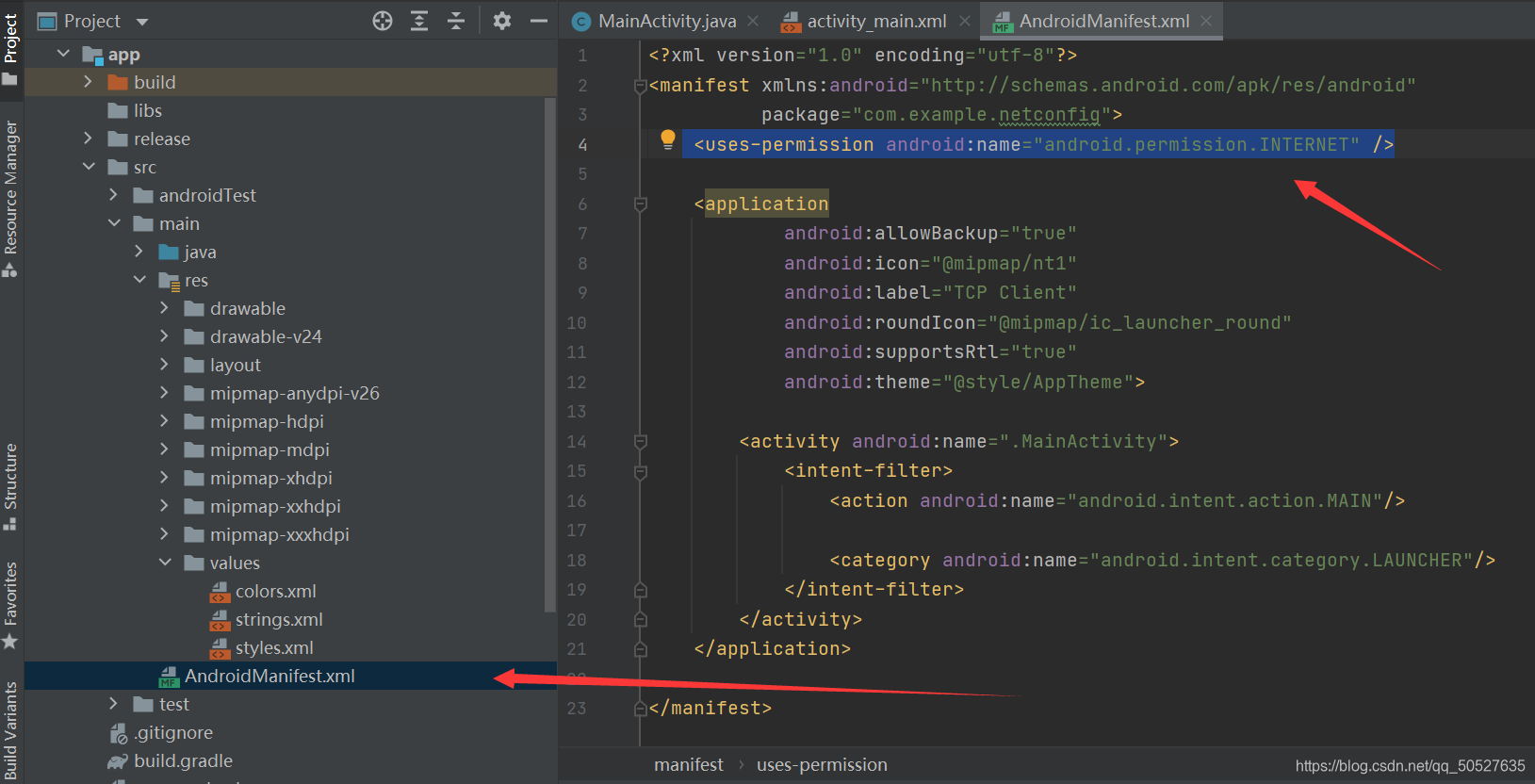Image resolution: width=1535 pixels, height=784 pixels.
Task: Close the activity_main.xml tab
Action: 964,21
